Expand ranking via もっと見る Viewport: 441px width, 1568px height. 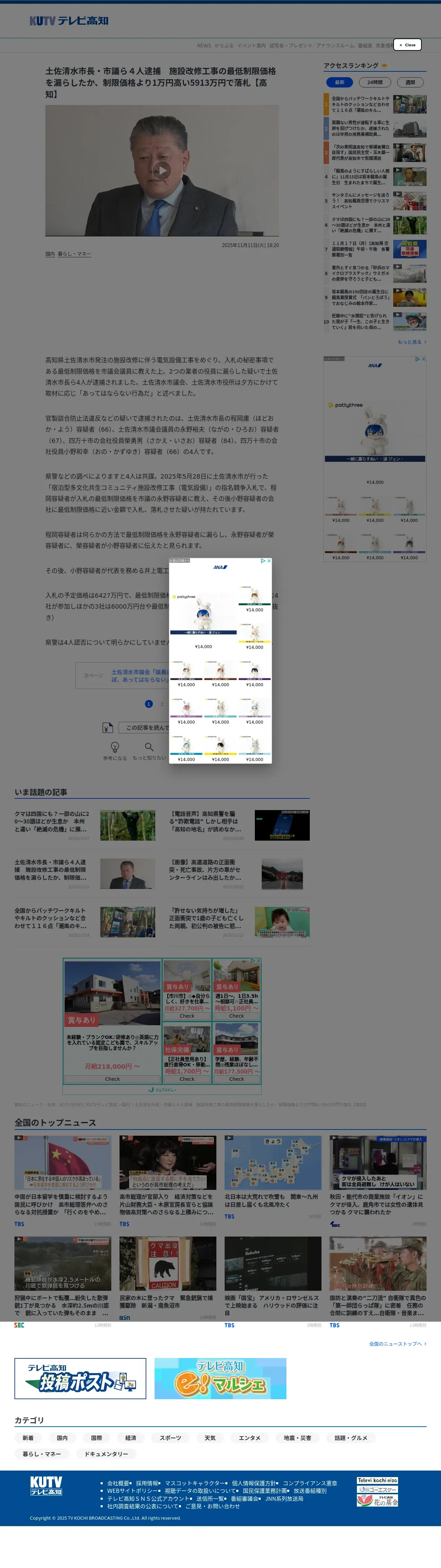point(412,342)
